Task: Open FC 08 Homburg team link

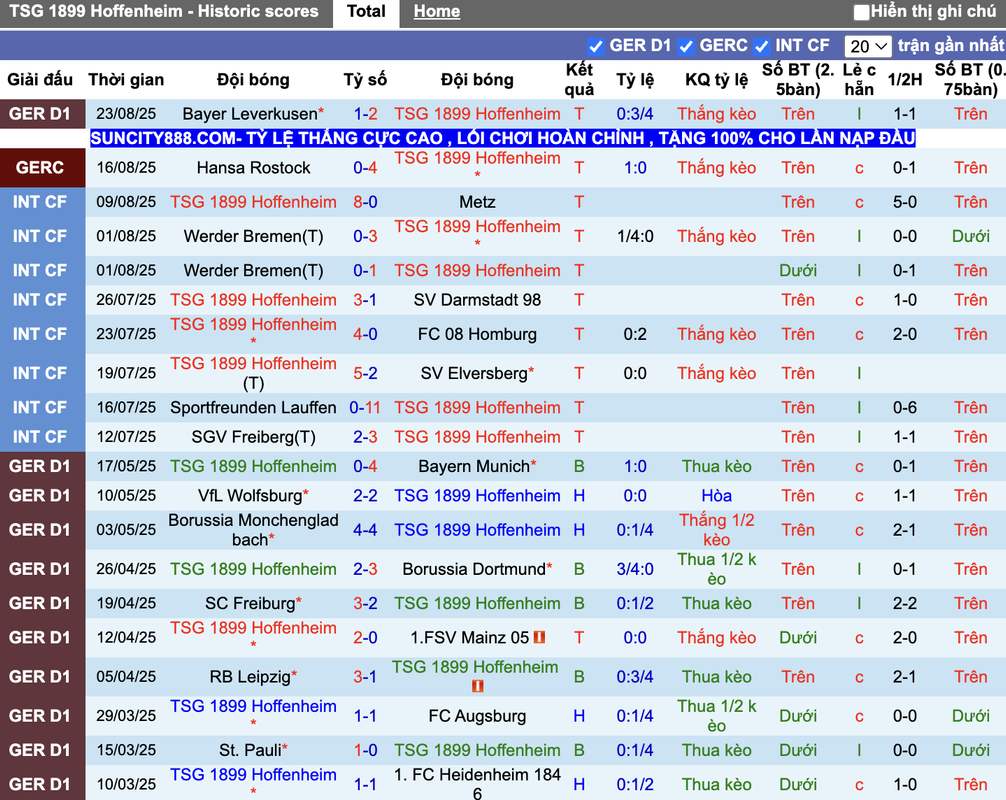Action: point(477,334)
